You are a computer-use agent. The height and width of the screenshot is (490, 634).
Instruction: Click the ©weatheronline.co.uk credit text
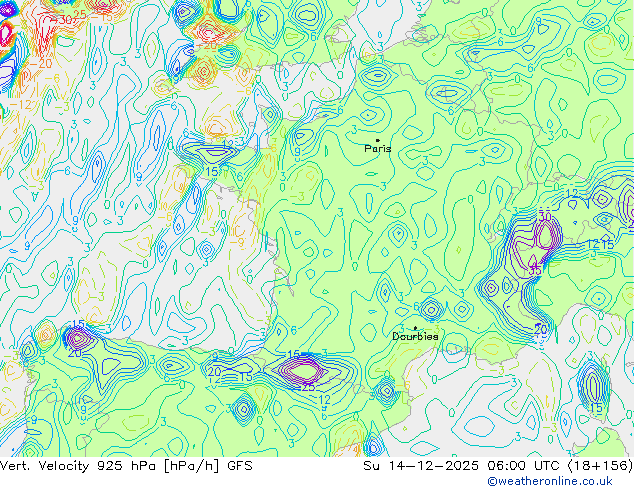coord(550,481)
